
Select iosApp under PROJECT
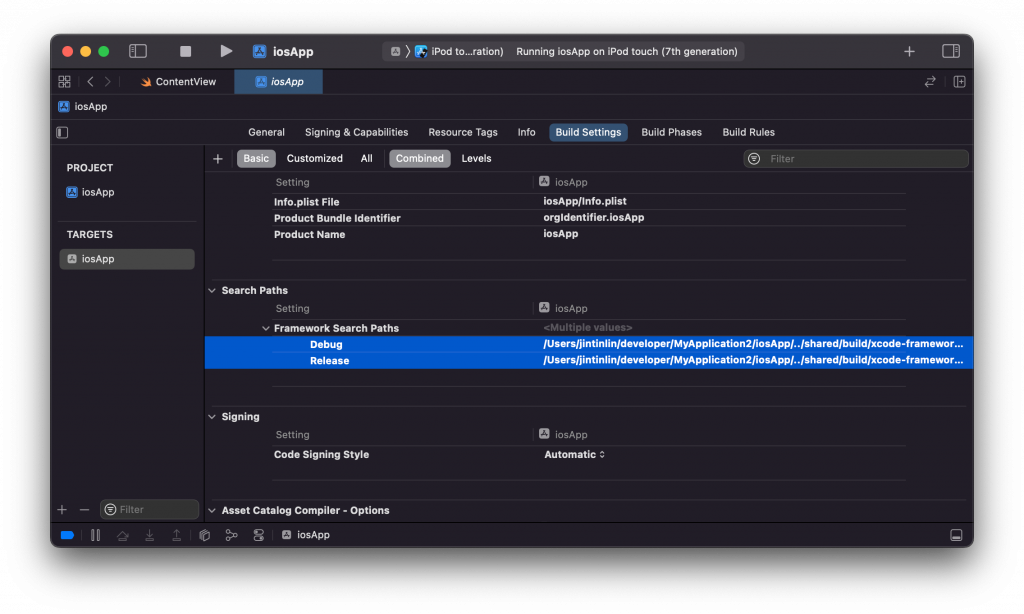click(x=91, y=192)
